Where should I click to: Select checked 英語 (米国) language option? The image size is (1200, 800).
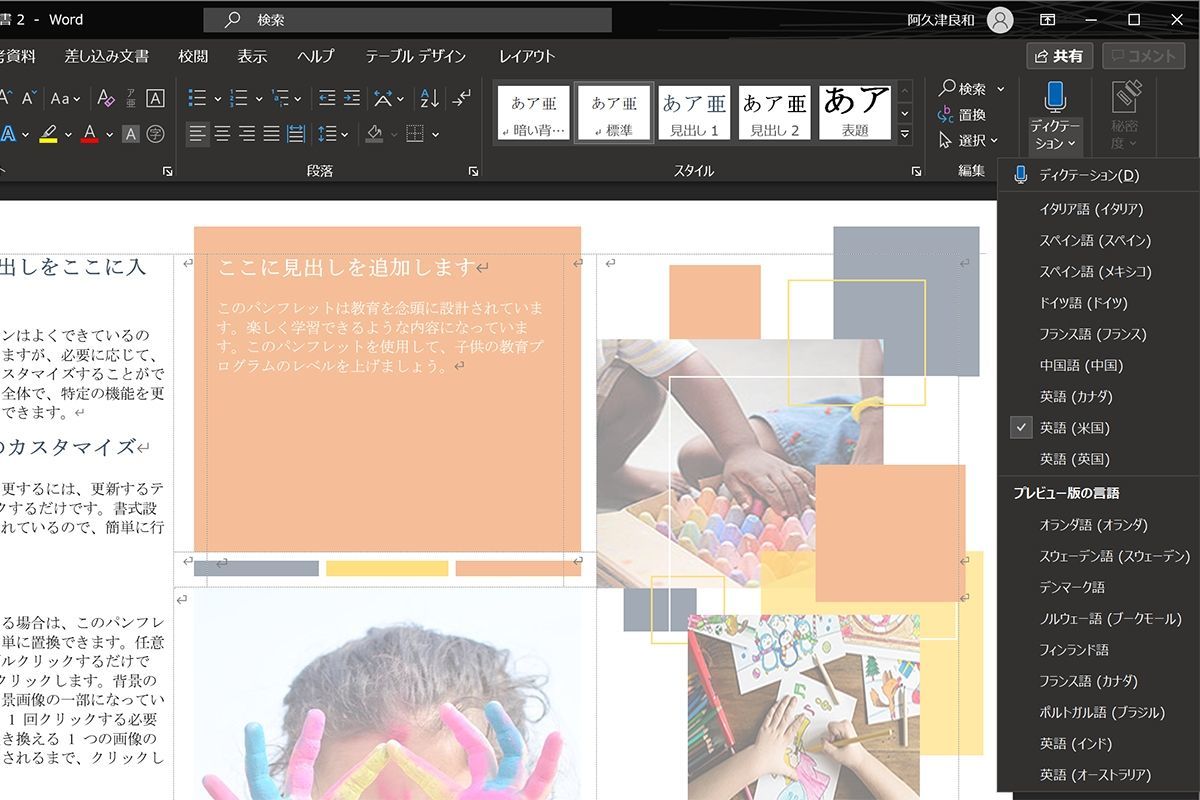1074,428
